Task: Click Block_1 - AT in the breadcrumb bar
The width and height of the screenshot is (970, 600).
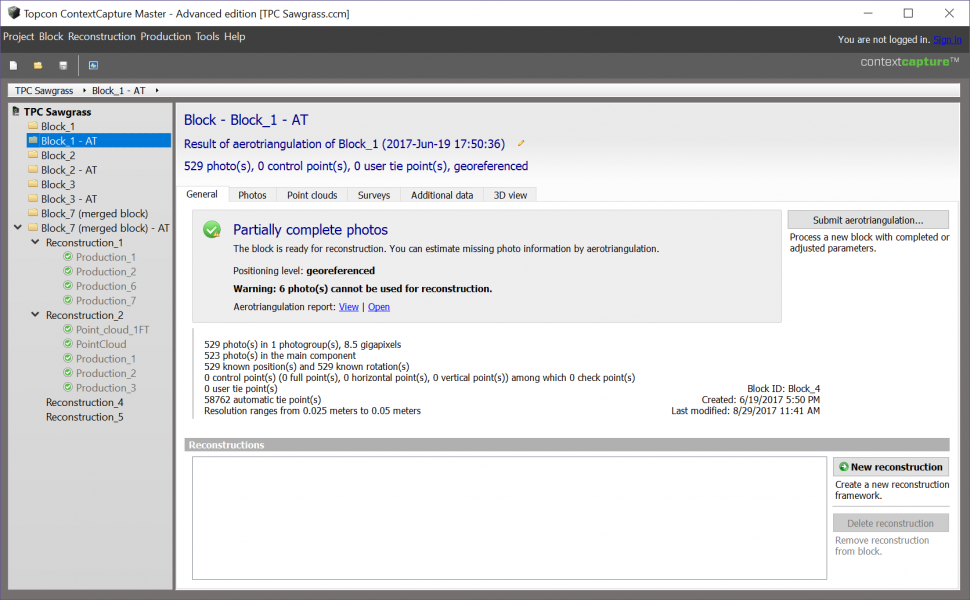Action: point(118,90)
